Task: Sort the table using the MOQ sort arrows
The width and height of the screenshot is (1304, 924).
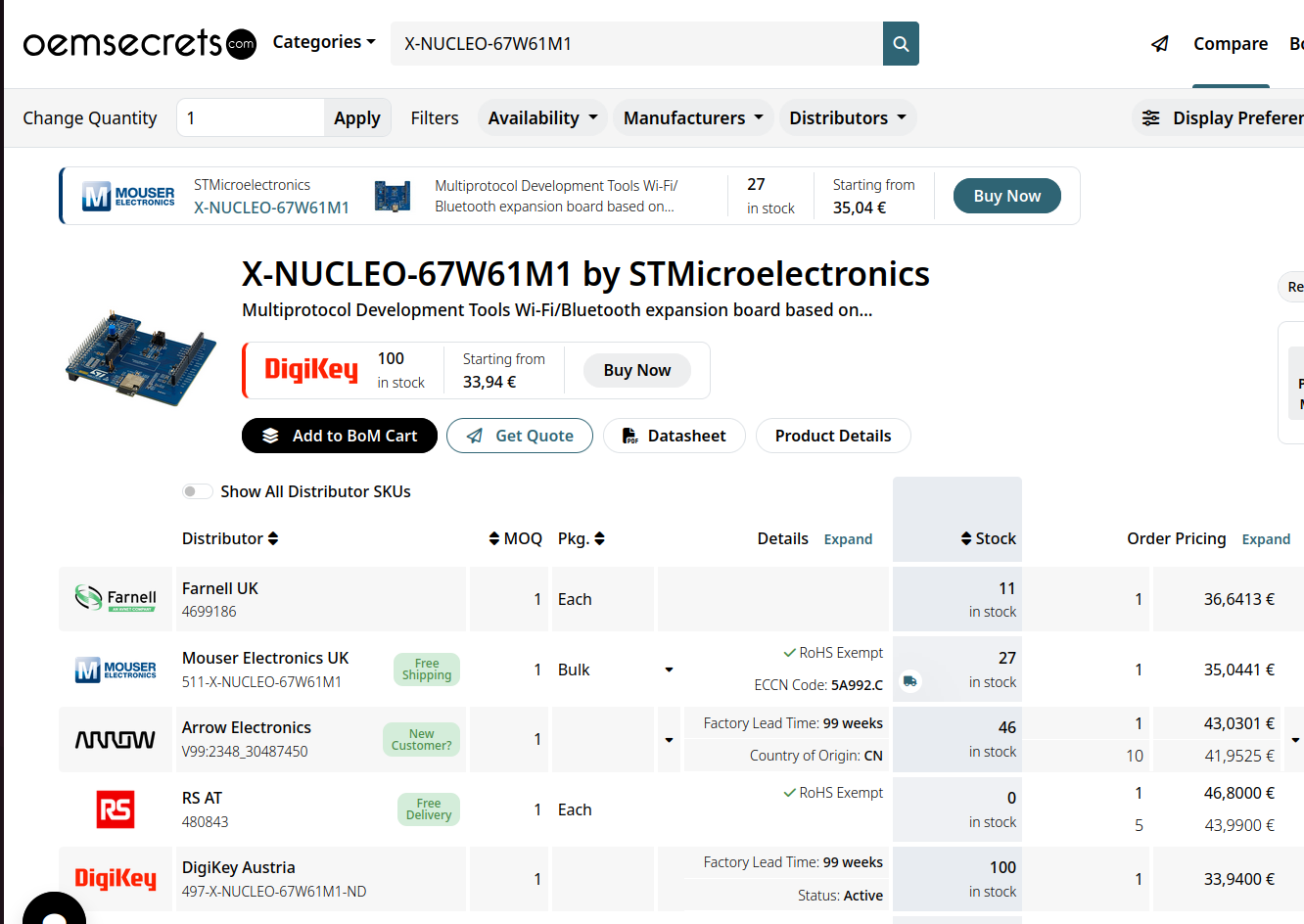Action: pos(494,538)
